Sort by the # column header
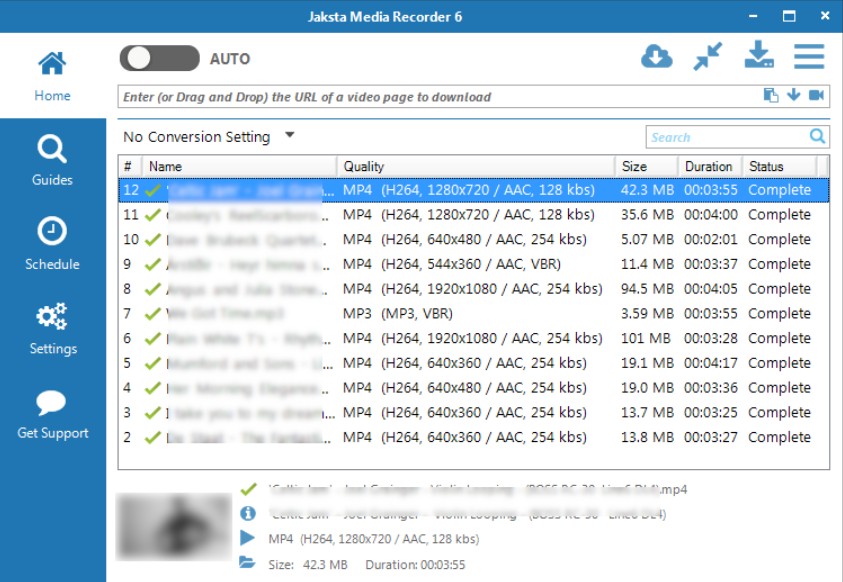The image size is (843, 582). (130, 167)
